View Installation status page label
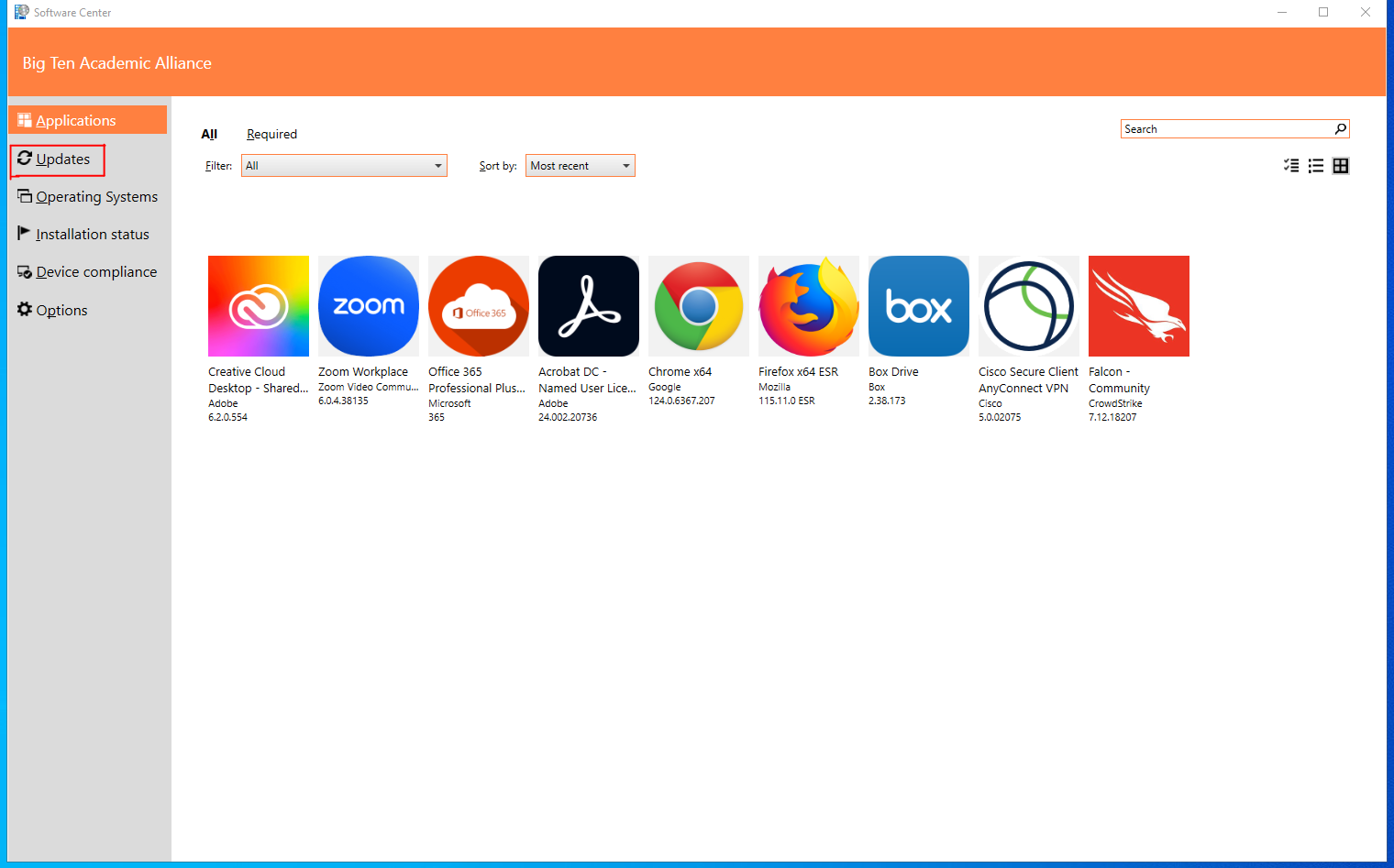Image resolution: width=1394 pixels, height=868 pixels. [93, 235]
